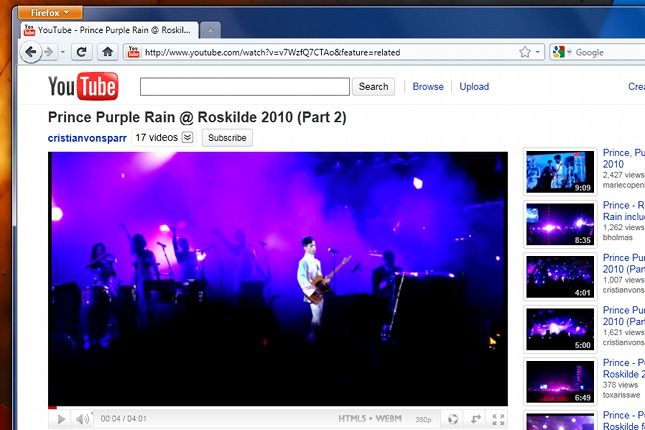645x430 pixels.
Task: Toggle the expand video size icon
Action: click(476, 419)
